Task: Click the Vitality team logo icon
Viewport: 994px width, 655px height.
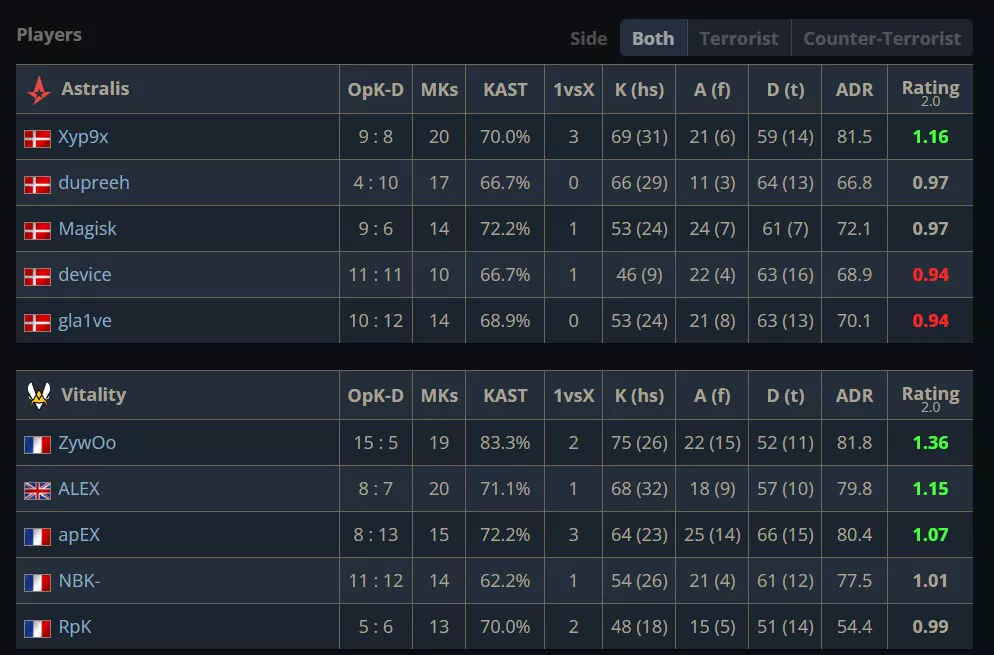Action: [x=38, y=395]
